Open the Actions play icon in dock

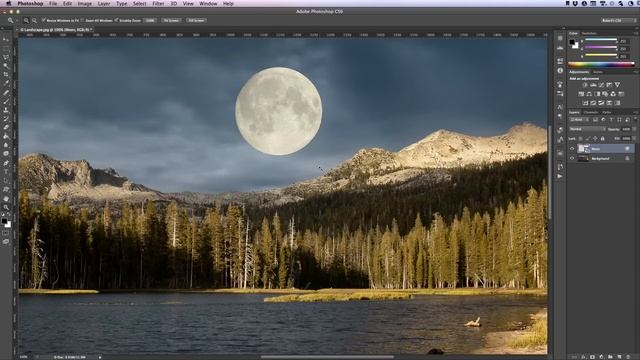560,176
